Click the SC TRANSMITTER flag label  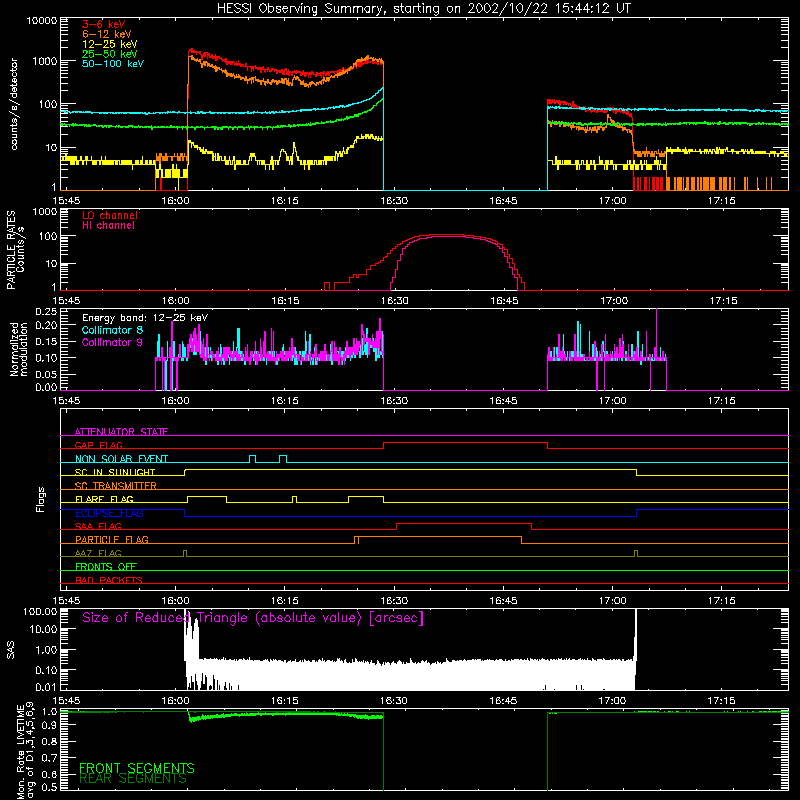pyautogui.click(x=116, y=486)
